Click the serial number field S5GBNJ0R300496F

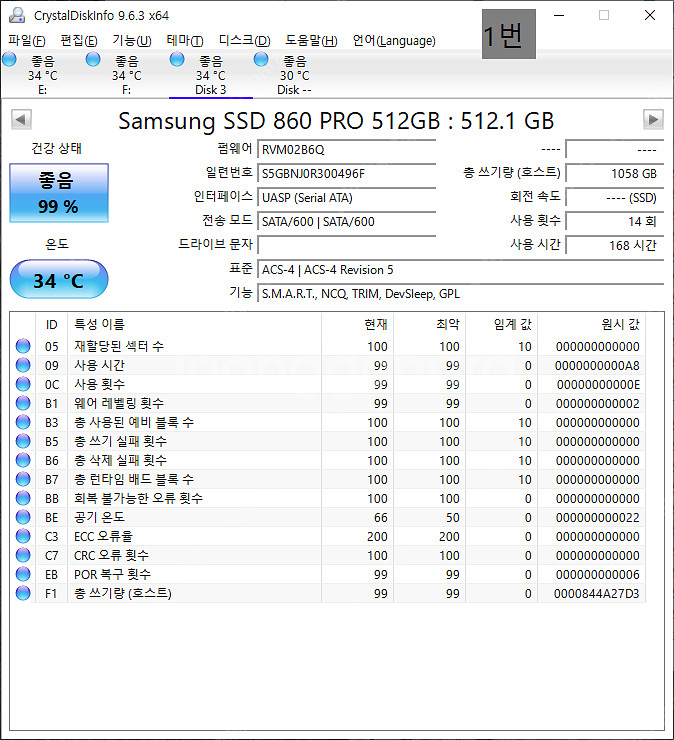tap(346, 174)
